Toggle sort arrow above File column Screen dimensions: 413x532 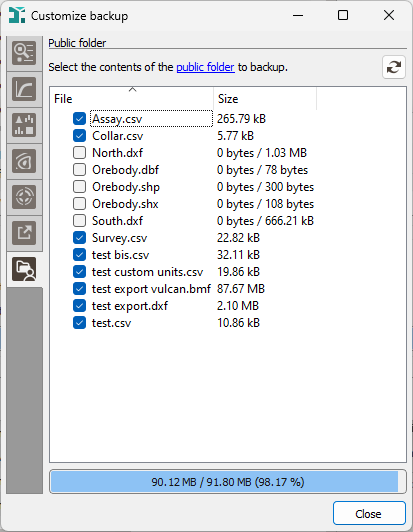[x=132, y=90]
